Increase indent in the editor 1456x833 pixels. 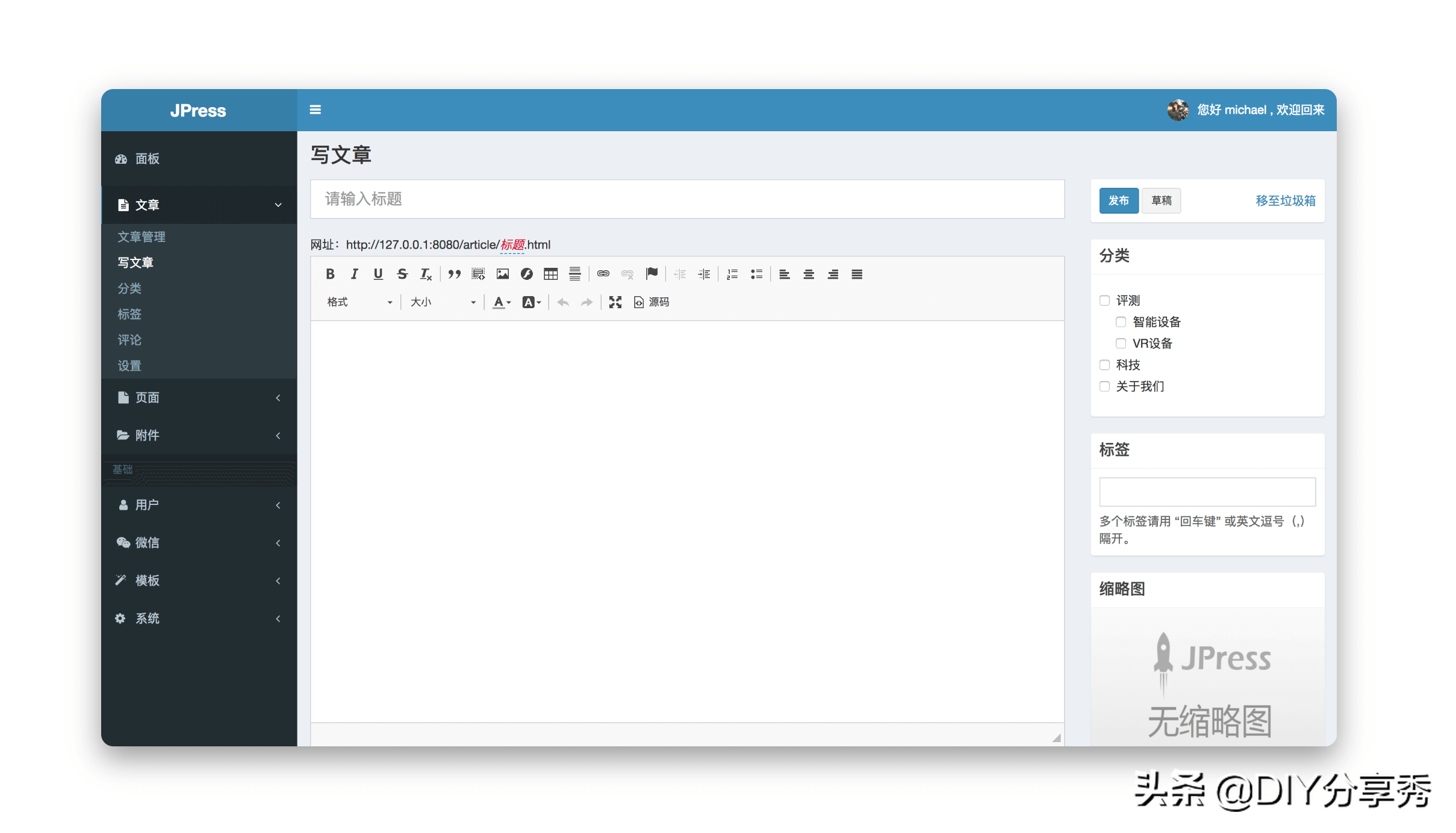coord(704,274)
